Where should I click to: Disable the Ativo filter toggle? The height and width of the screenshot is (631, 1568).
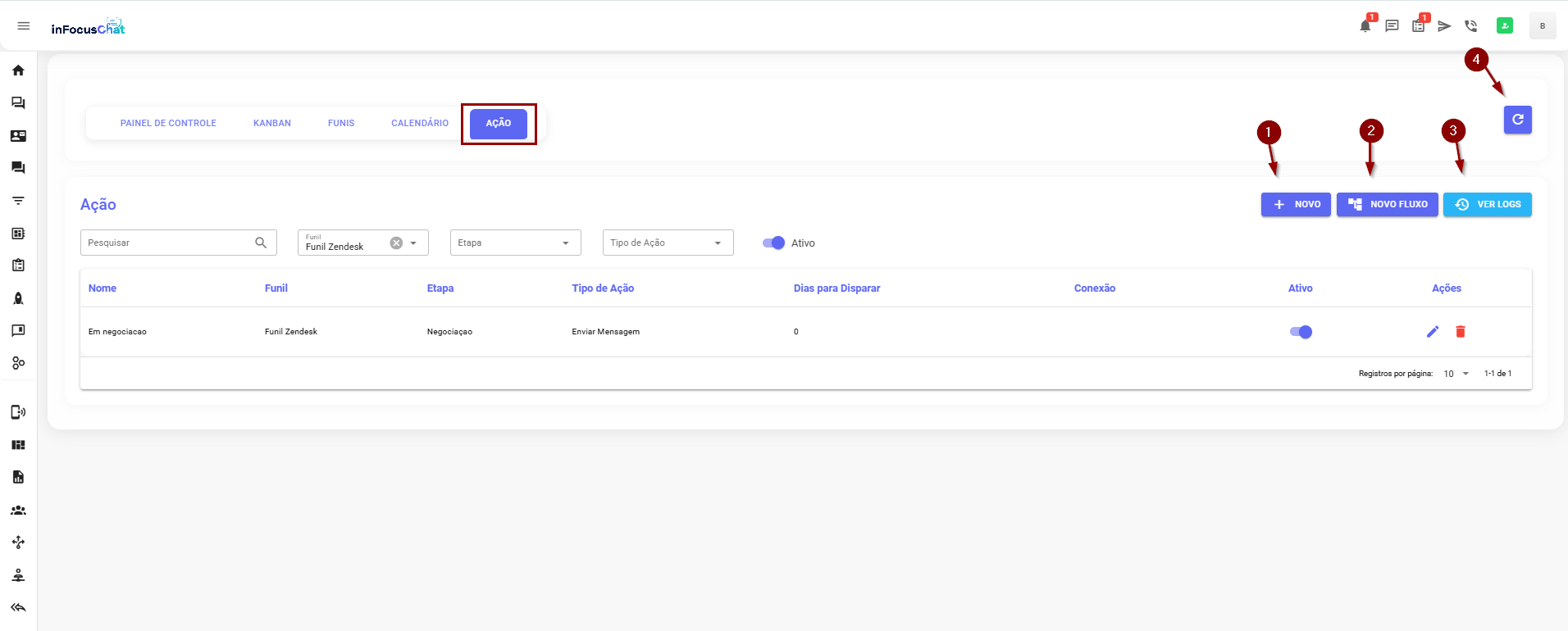773,243
